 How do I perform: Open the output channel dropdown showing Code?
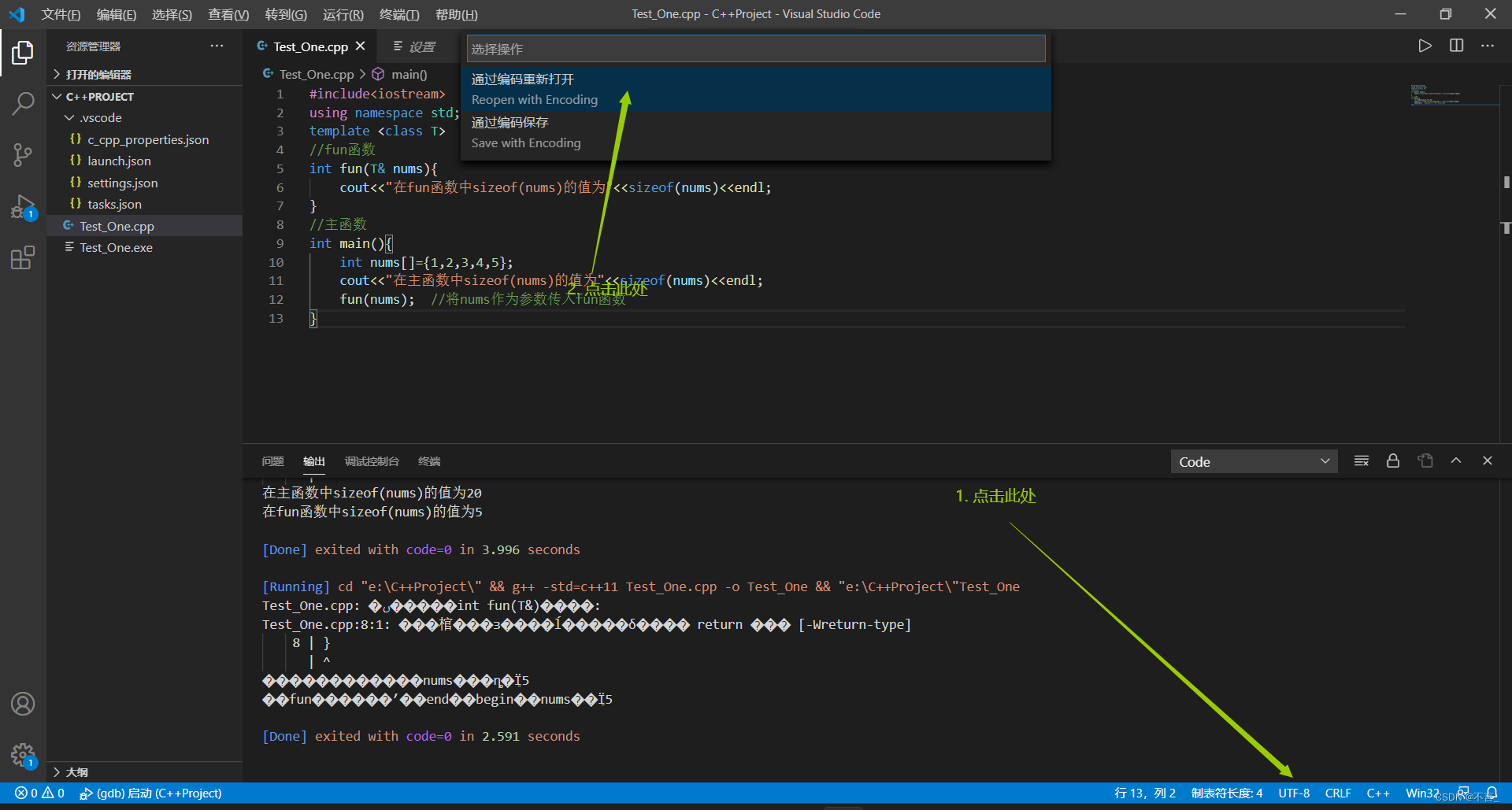click(x=1254, y=460)
